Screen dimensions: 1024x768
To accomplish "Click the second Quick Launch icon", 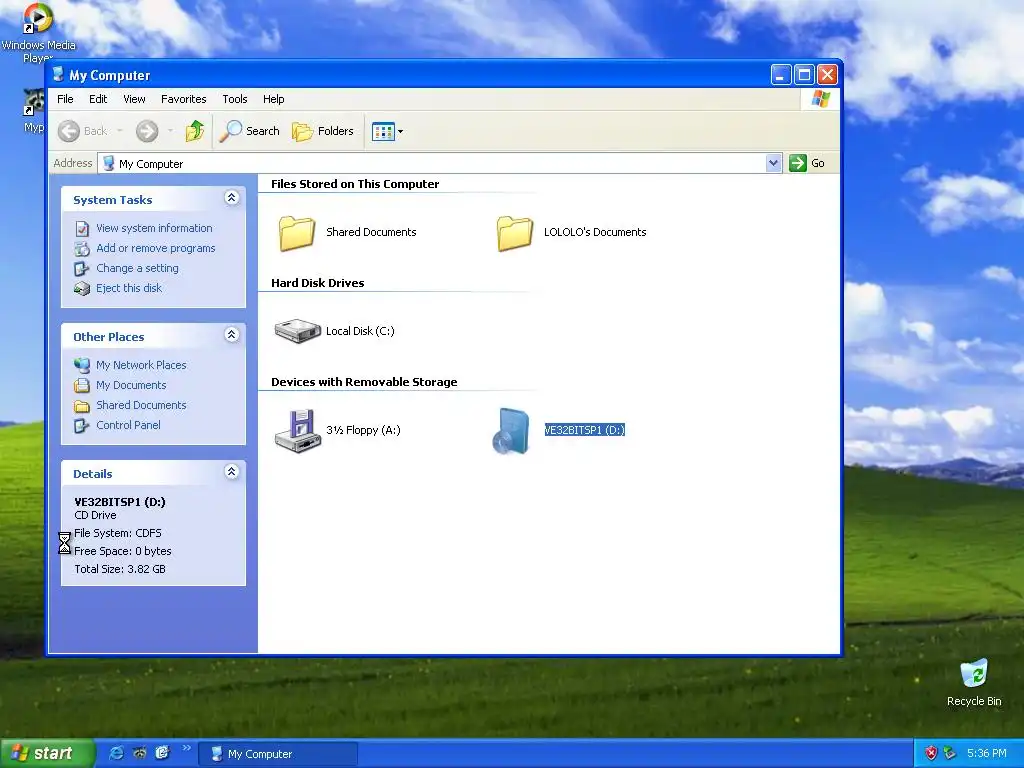I will [139, 753].
